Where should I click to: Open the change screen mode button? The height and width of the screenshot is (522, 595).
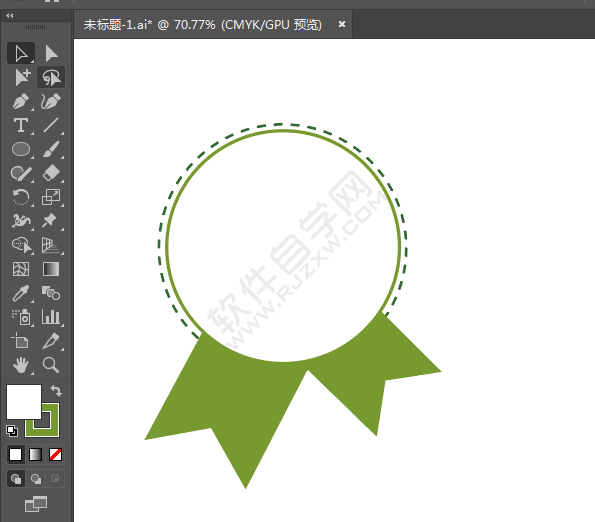(36, 504)
